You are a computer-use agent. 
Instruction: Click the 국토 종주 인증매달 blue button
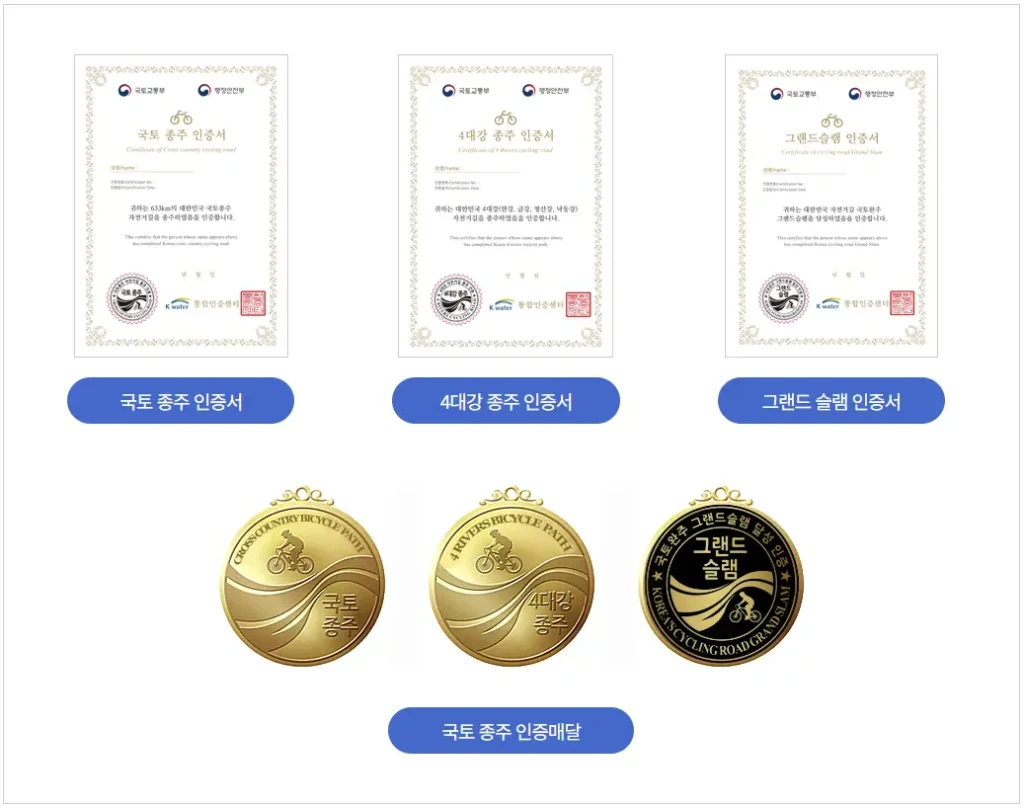click(x=511, y=730)
